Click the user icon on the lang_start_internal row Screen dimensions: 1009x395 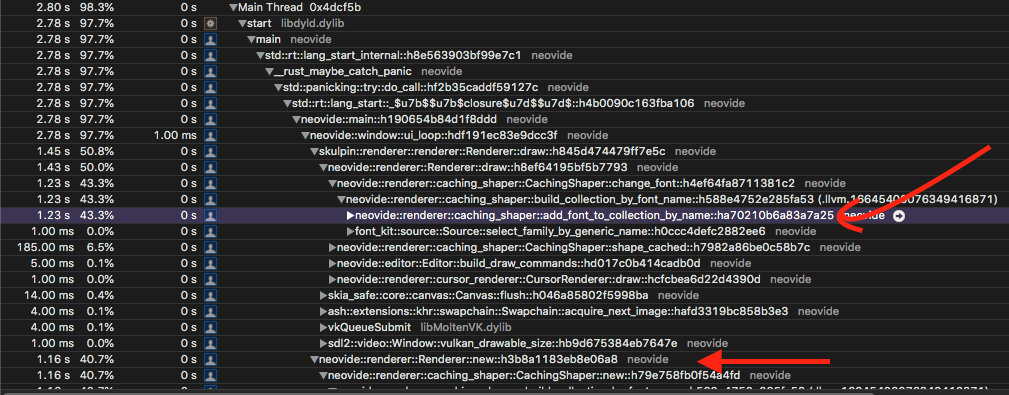(x=210, y=55)
